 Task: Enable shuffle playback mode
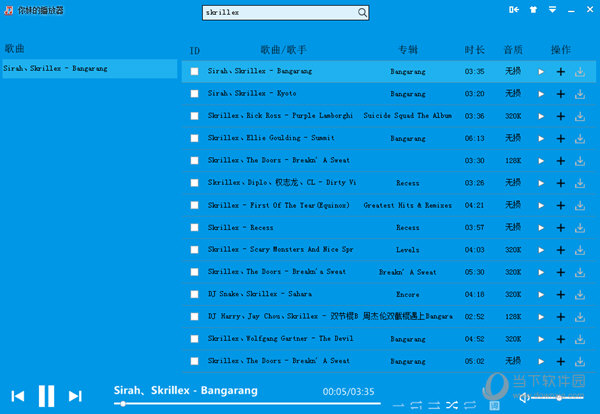pos(452,405)
